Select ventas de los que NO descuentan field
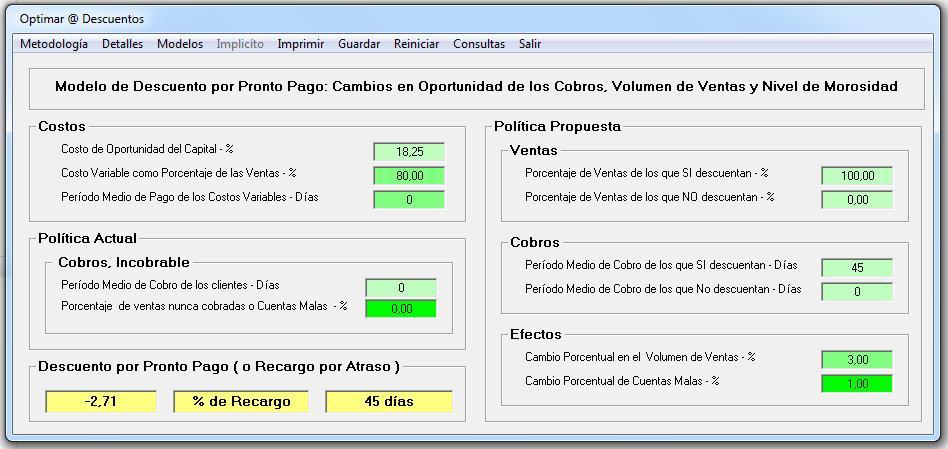Viewport: 948px width, 449px height. 857,199
